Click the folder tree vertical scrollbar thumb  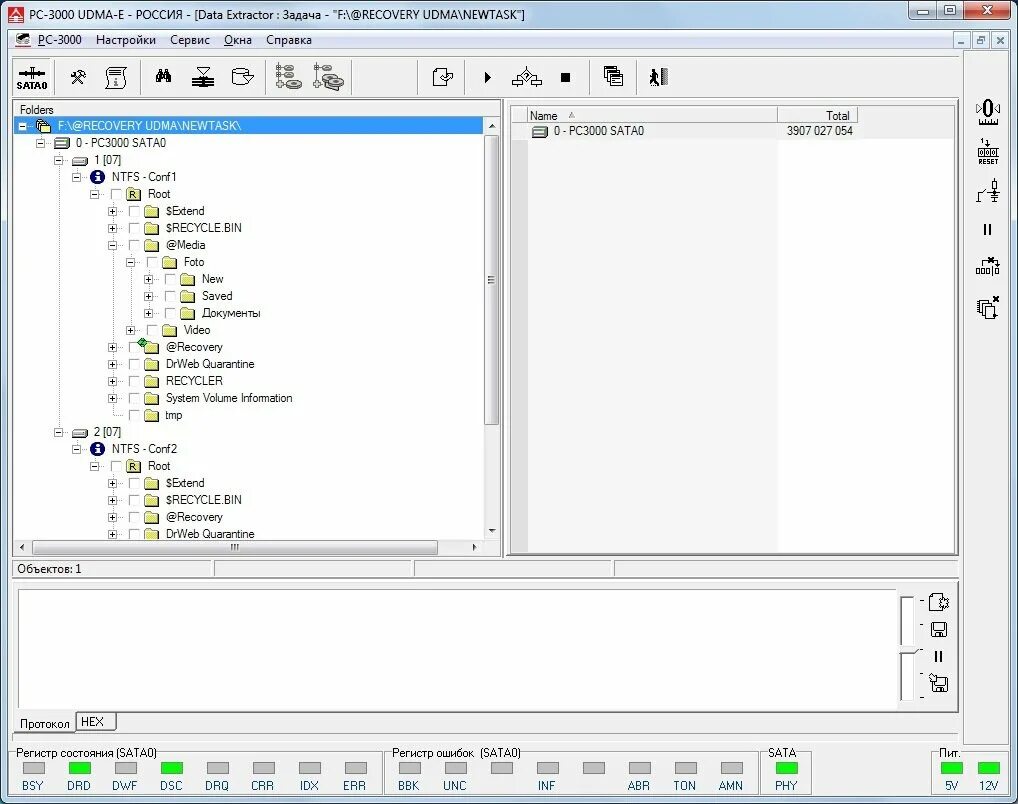tap(491, 279)
